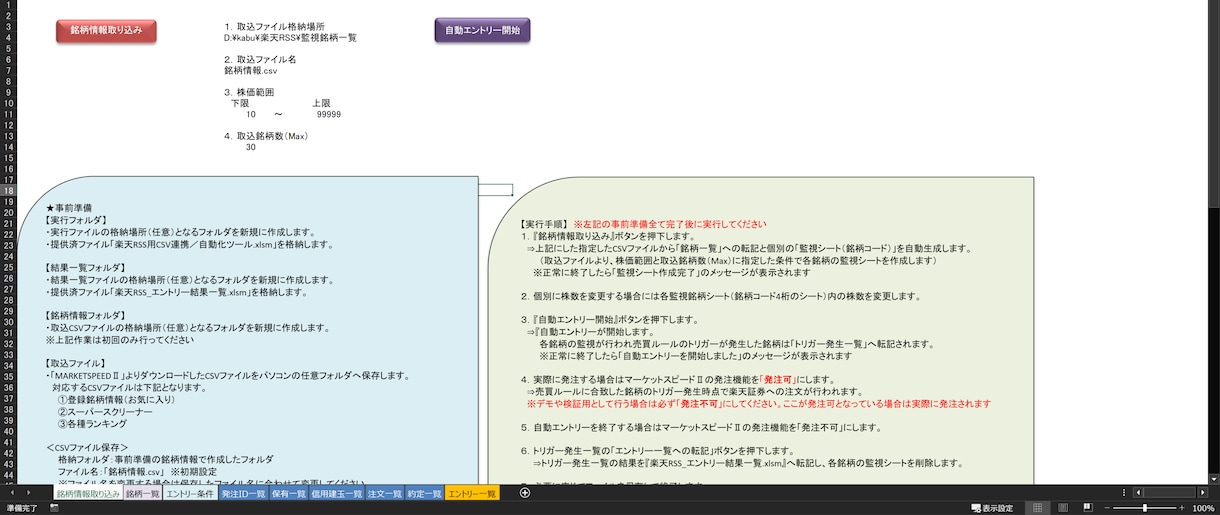Screen dimensions: 1220x515
Task: Select the 約定一覧 sheet tab
Action: pyautogui.click(x=424, y=494)
